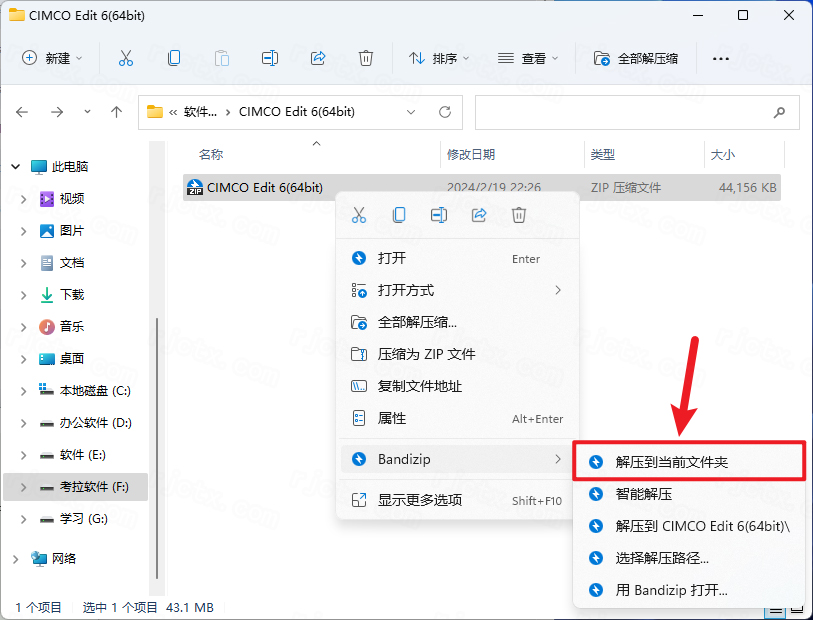The height and width of the screenshot is (620, 813).
Task: Choose 打开 in the context menu
Action: 457,258
